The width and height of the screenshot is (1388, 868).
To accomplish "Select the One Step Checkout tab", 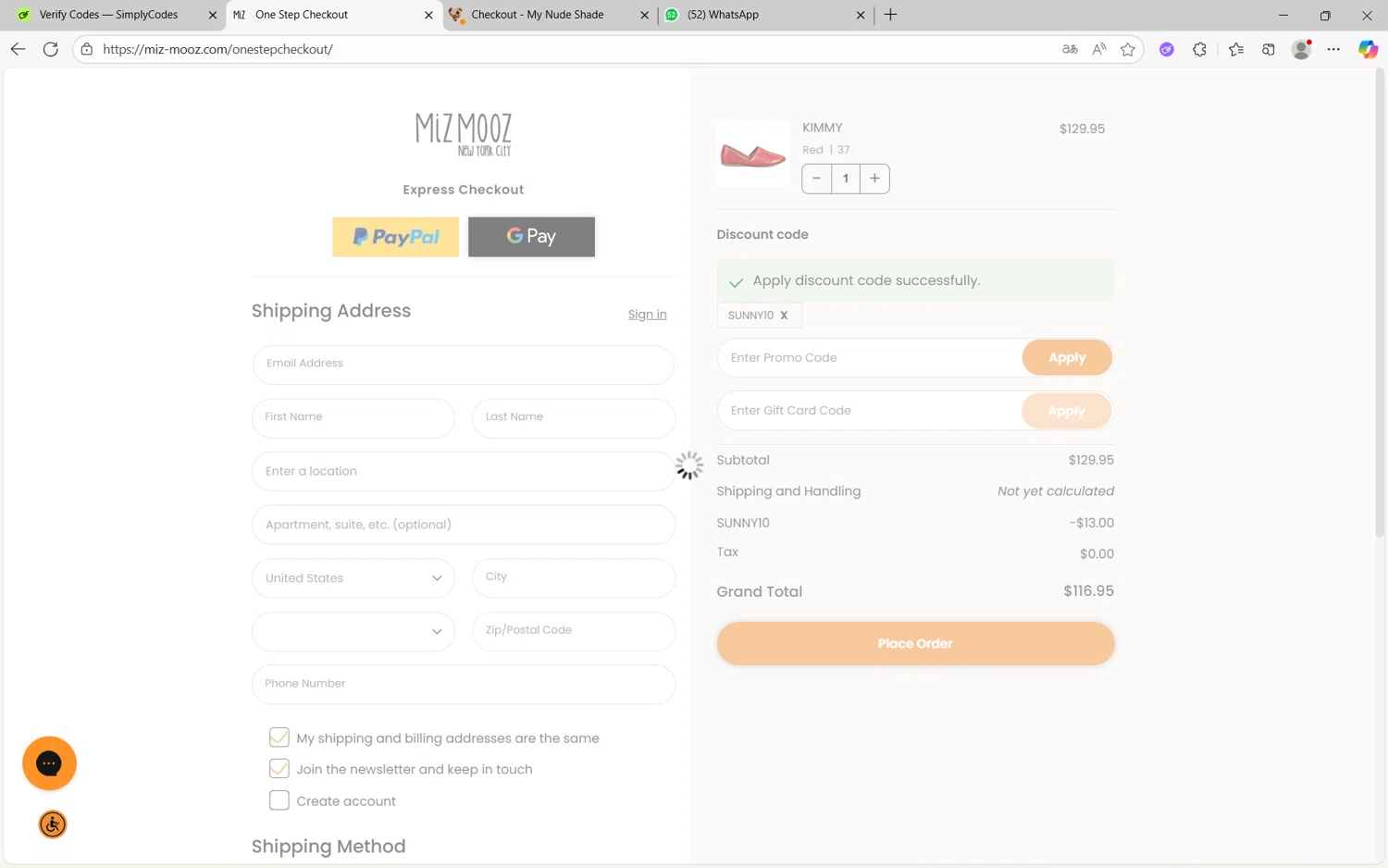I will [x=302, y=15].
